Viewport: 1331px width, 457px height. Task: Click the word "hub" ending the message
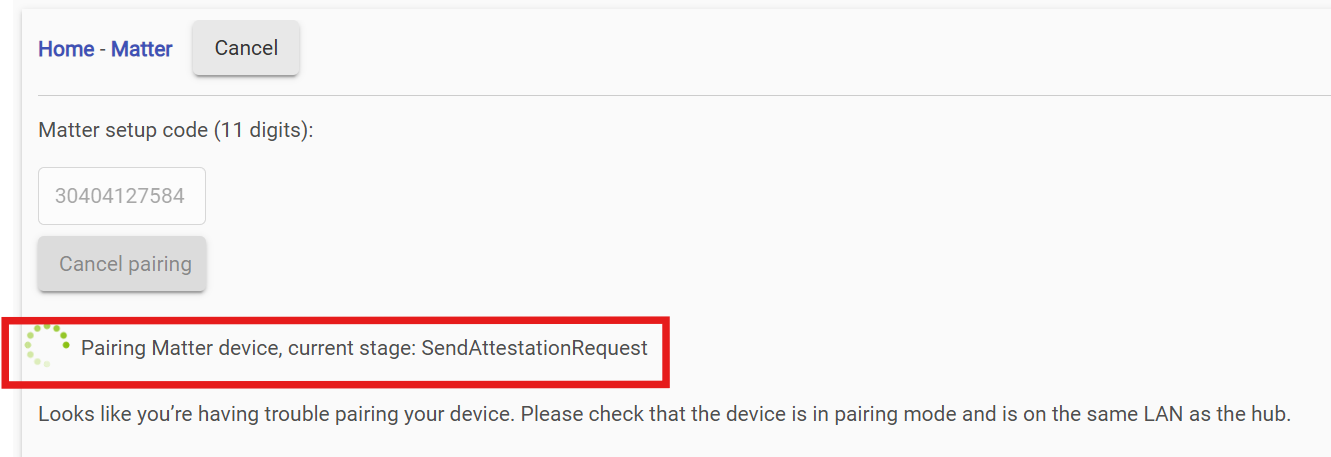point(1270,413)
